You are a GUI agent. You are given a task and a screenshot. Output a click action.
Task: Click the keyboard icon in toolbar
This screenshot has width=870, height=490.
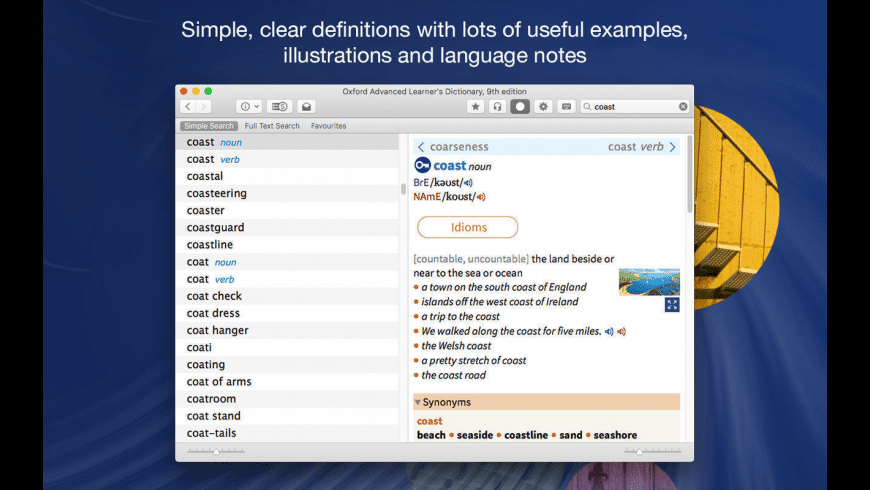[566, 107]
